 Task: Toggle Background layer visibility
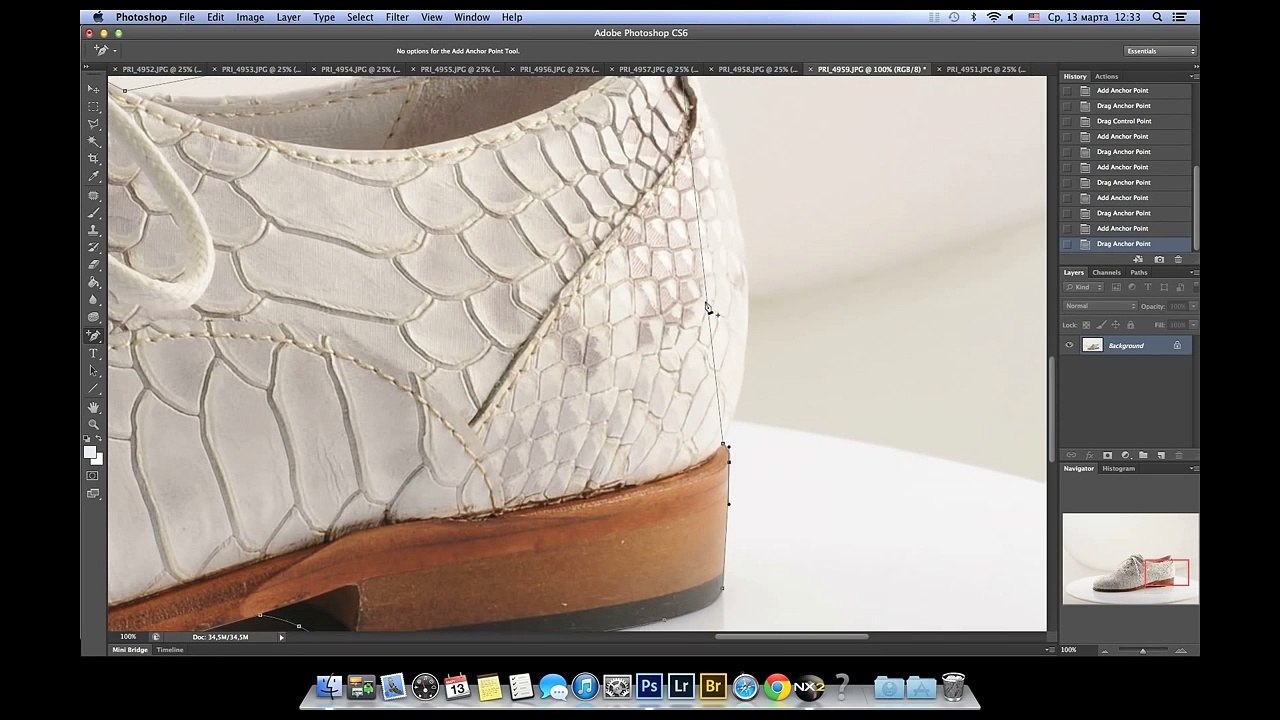(x=1069, y=345)
